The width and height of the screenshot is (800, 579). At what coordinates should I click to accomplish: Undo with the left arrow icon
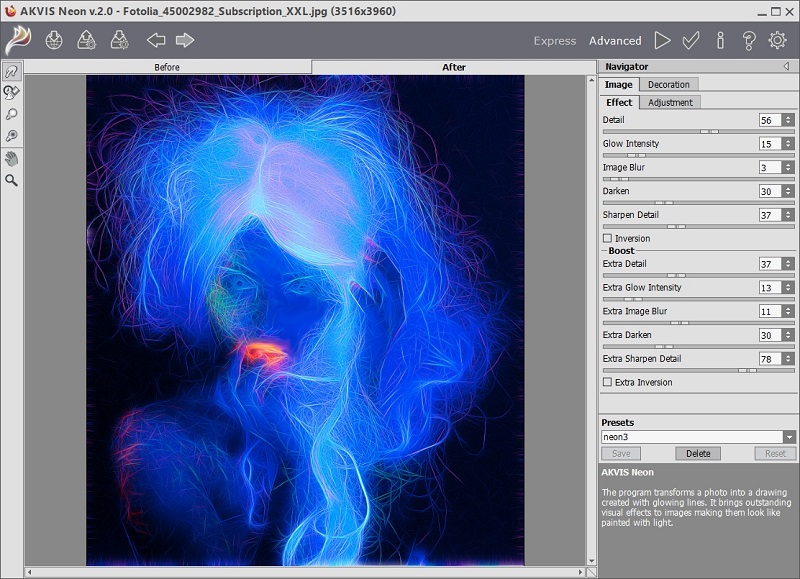[156, 40]
